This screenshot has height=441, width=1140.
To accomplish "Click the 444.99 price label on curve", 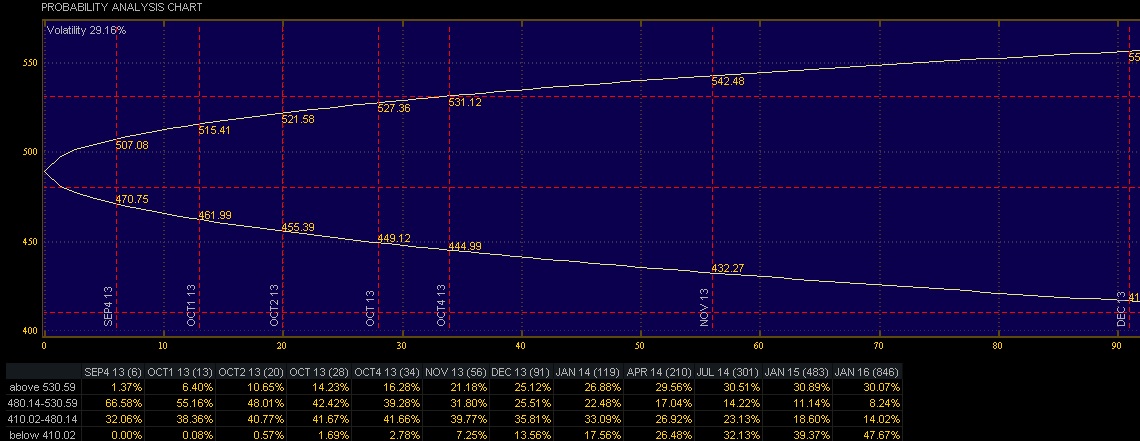I will coord(465,246).
